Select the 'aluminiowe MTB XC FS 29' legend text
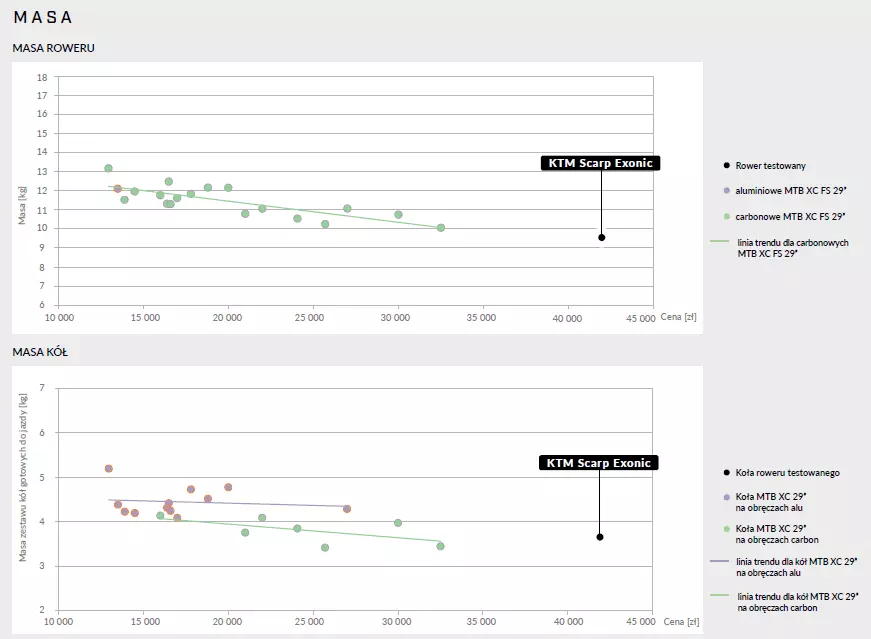This screenshot has height=639, width=871. click(x=791, y=191)
